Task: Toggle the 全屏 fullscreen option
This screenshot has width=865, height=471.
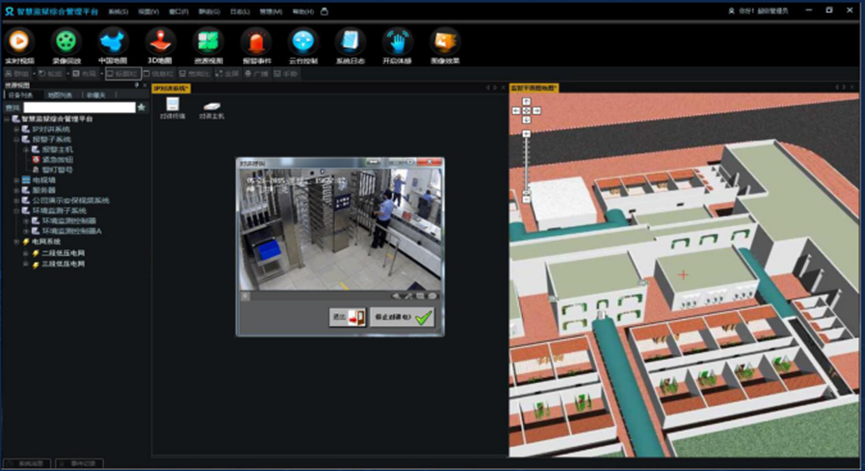Action: pos(227,74)
